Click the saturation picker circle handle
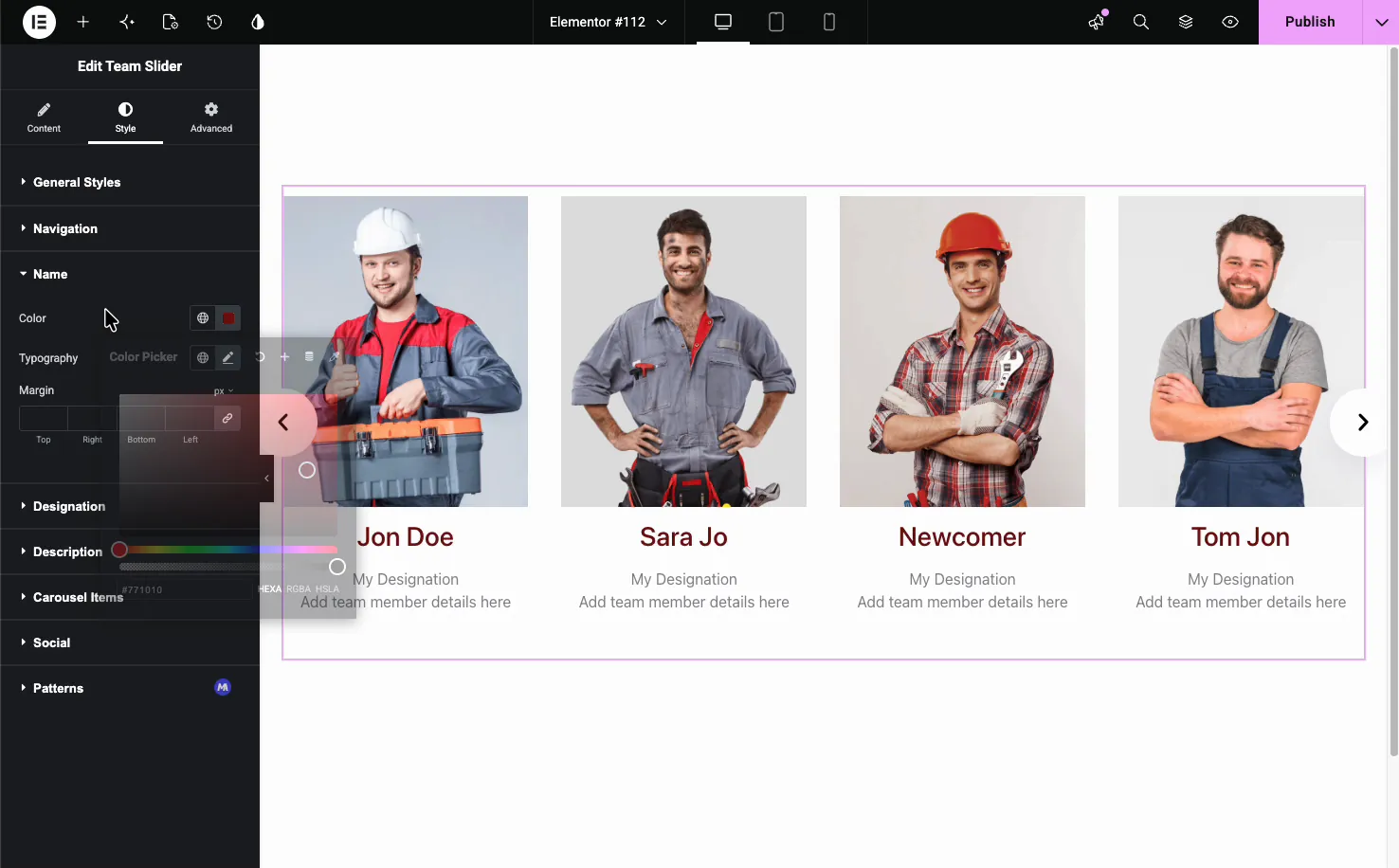This screenshot has height=868, width=1399. (x=307, y=470)
